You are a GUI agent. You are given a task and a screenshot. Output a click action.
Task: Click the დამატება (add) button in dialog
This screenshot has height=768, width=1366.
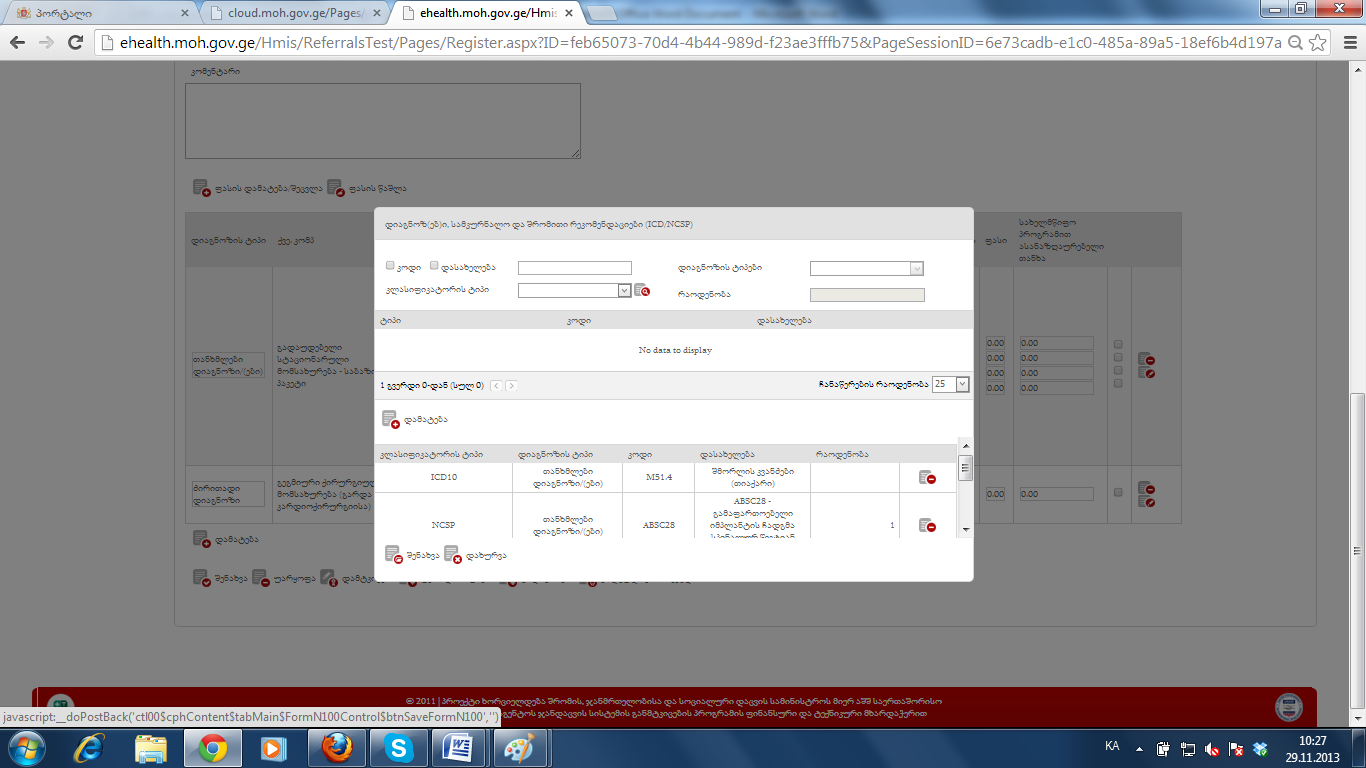click(391, 420)
